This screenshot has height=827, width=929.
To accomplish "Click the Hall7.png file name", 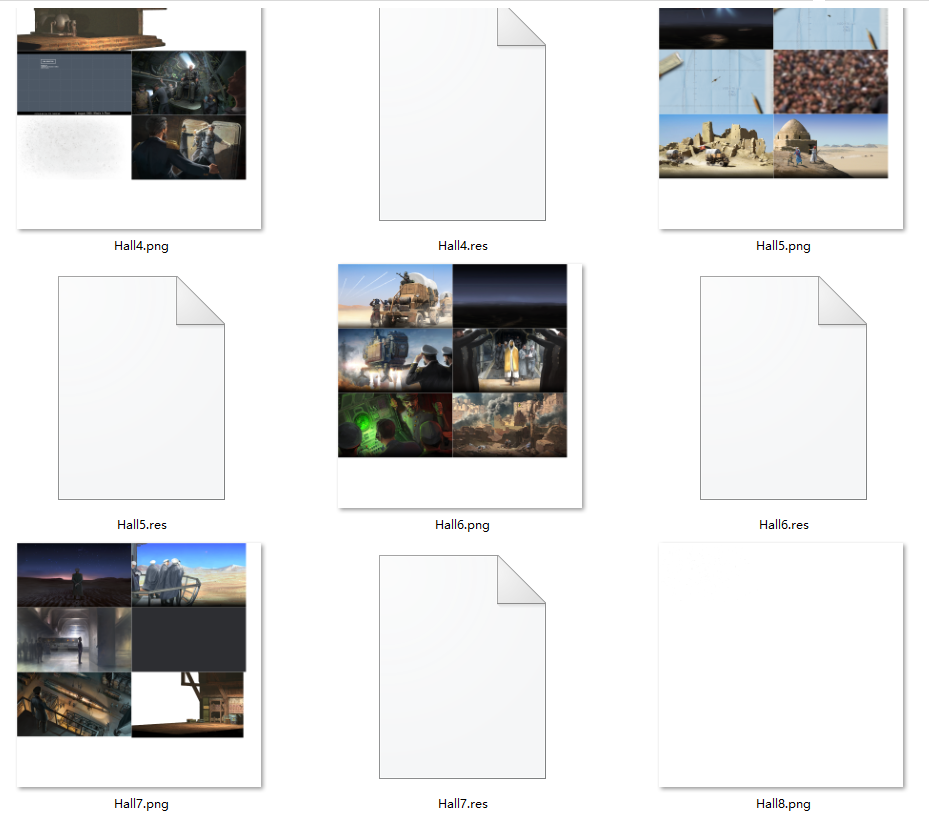I will click(141, 804).
